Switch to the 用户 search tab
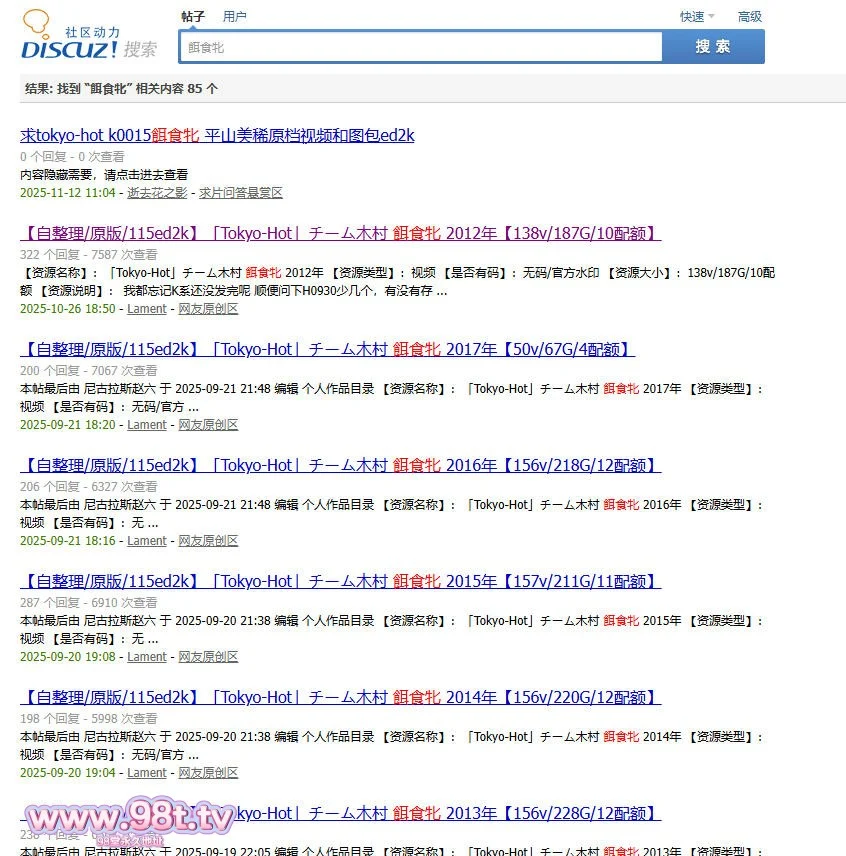The width and height of the screenshot is (846, 856). coord(234,16)
